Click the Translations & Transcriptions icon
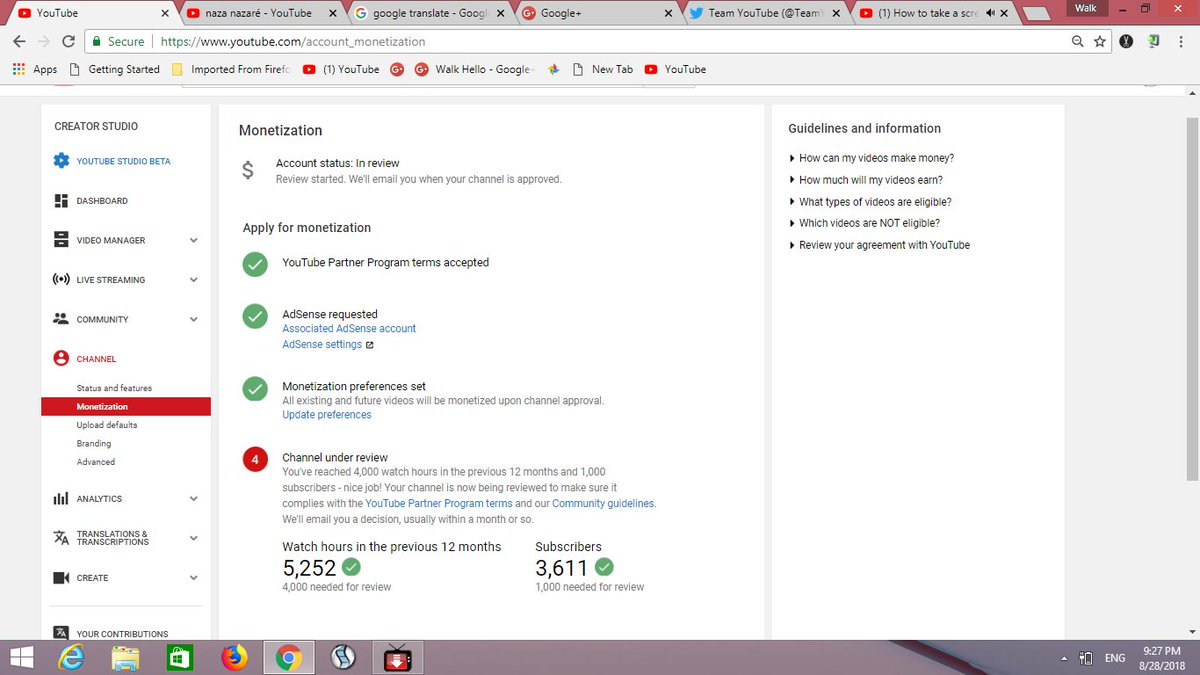This screenshot has height=675, width=1200. [x=61, y=538]
